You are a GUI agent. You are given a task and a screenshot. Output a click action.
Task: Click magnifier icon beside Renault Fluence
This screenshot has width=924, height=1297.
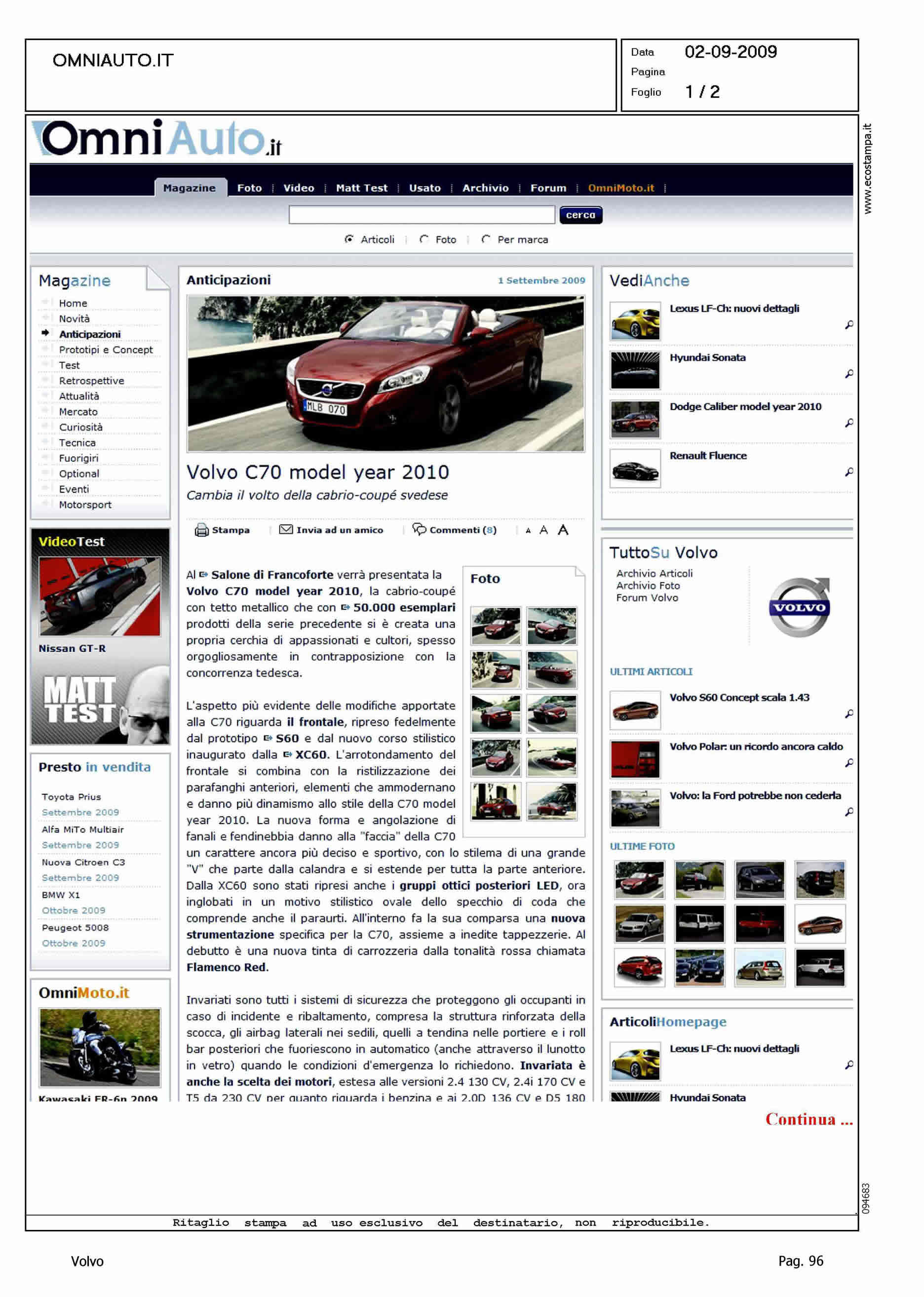[848, 472]
